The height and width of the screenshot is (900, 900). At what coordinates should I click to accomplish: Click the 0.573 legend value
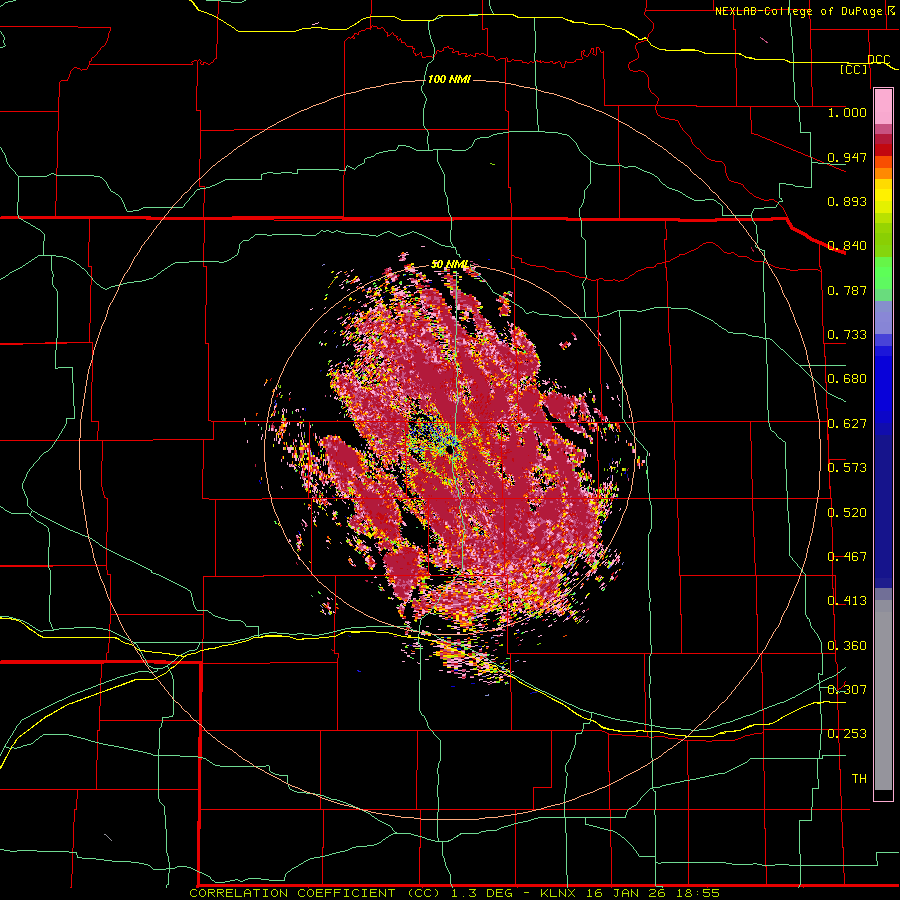pyautogui.click(x=847, y=468)
